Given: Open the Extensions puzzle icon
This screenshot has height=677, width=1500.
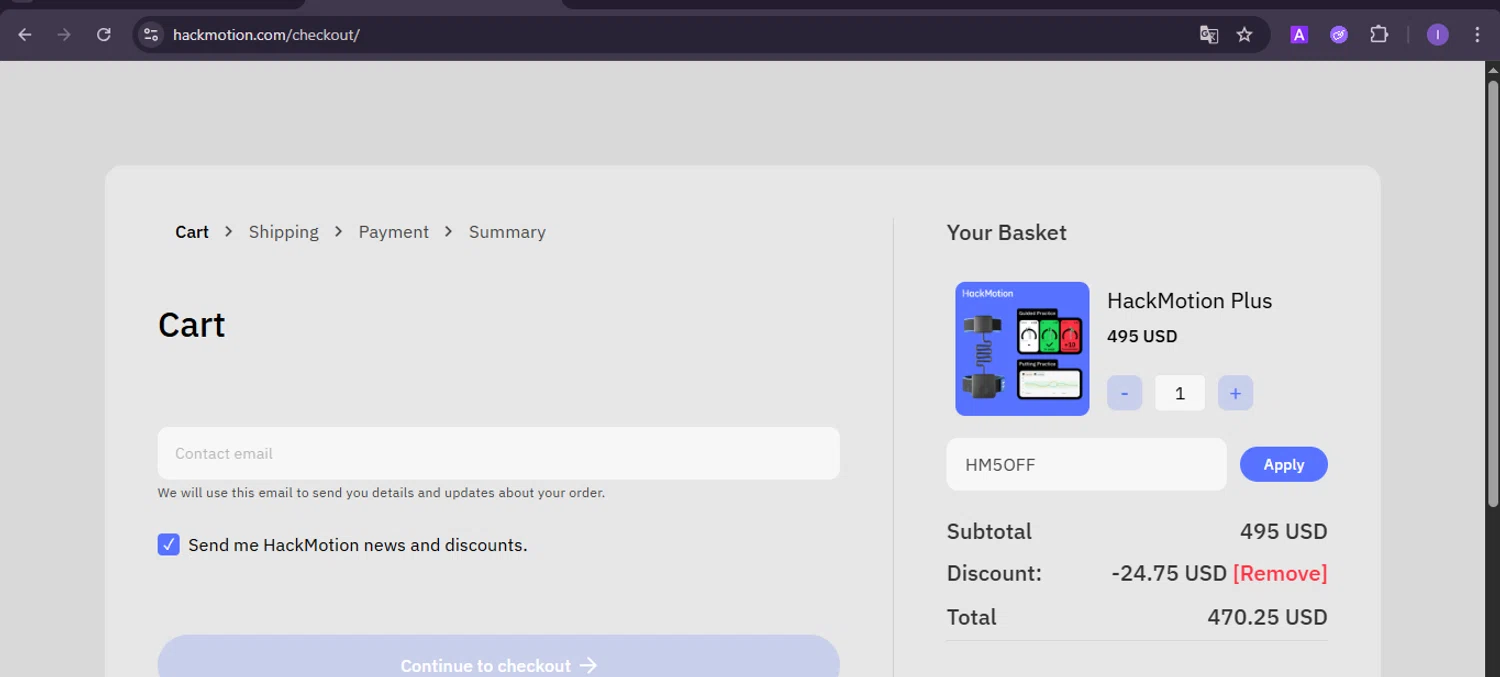Looking at the screenshot, I should 1379,35.
